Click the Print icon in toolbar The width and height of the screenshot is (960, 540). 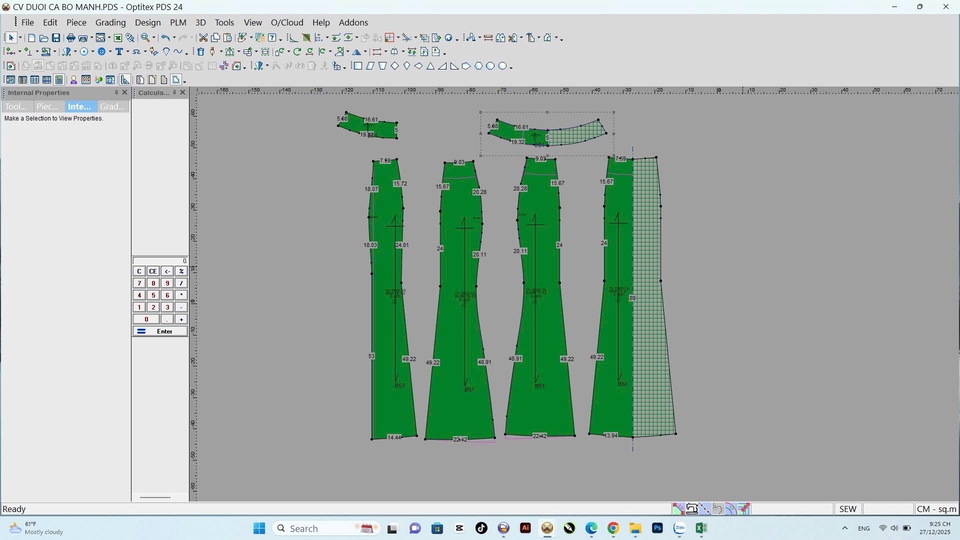coord(71,38)
